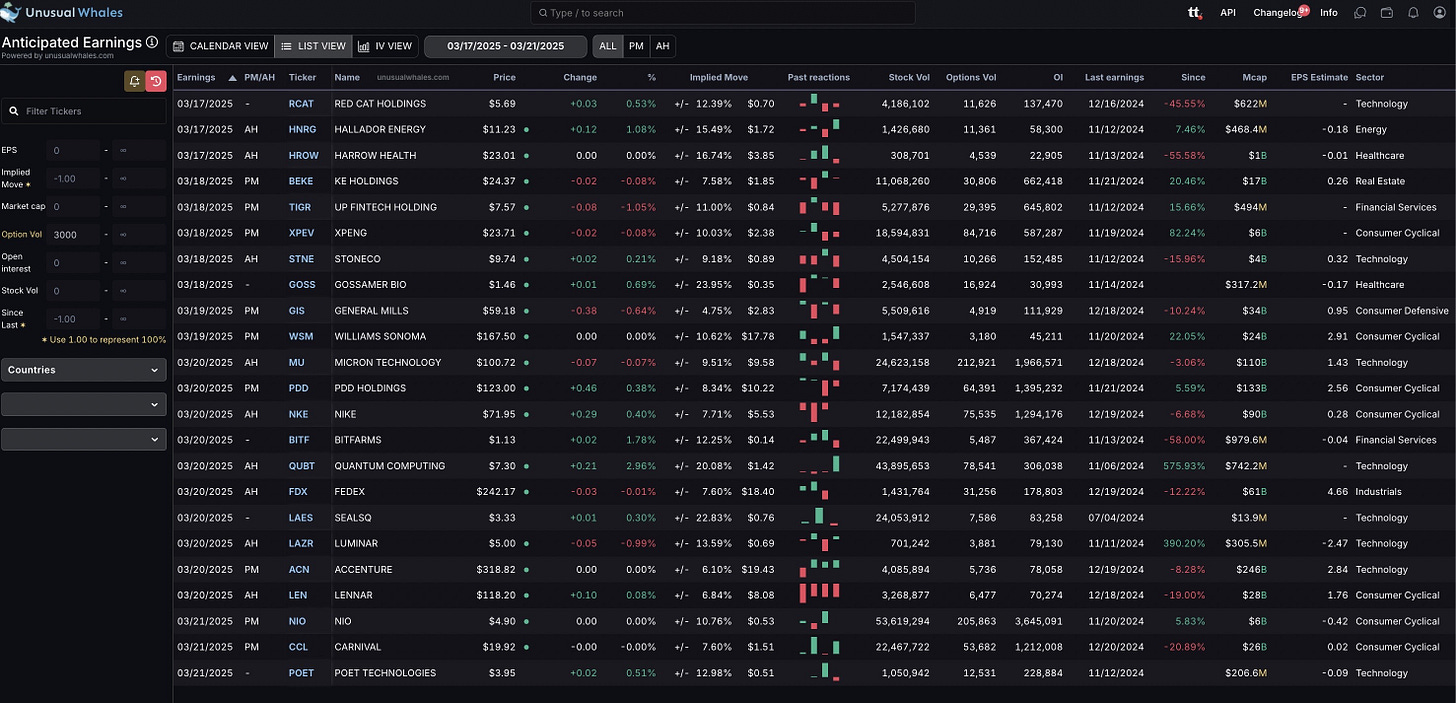
Task: Click the name MICRON TECHNOLOGY
Action: (x=388, y=363)
